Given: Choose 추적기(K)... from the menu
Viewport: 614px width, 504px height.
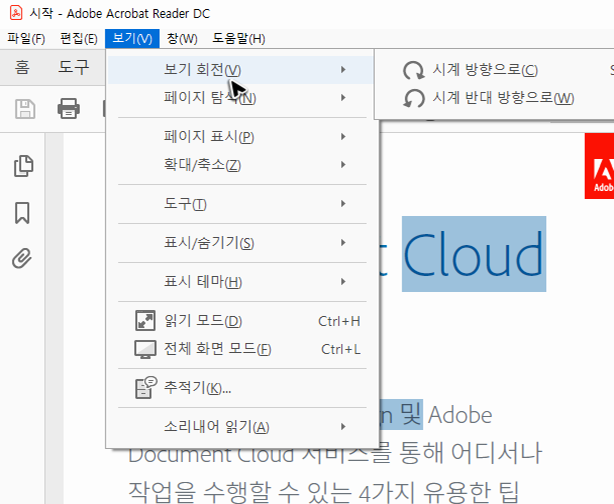Looking at the screenshot, I should (240, 388).
